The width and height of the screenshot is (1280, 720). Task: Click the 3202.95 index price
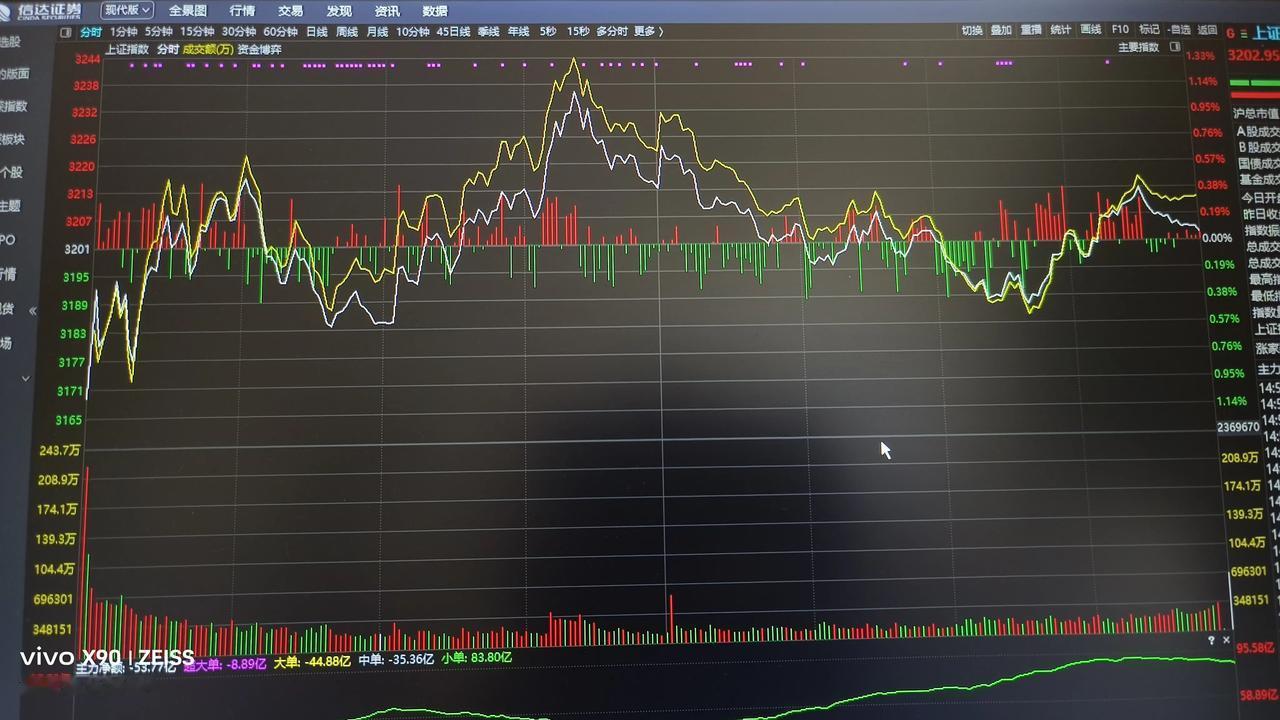pos(1254,56)
